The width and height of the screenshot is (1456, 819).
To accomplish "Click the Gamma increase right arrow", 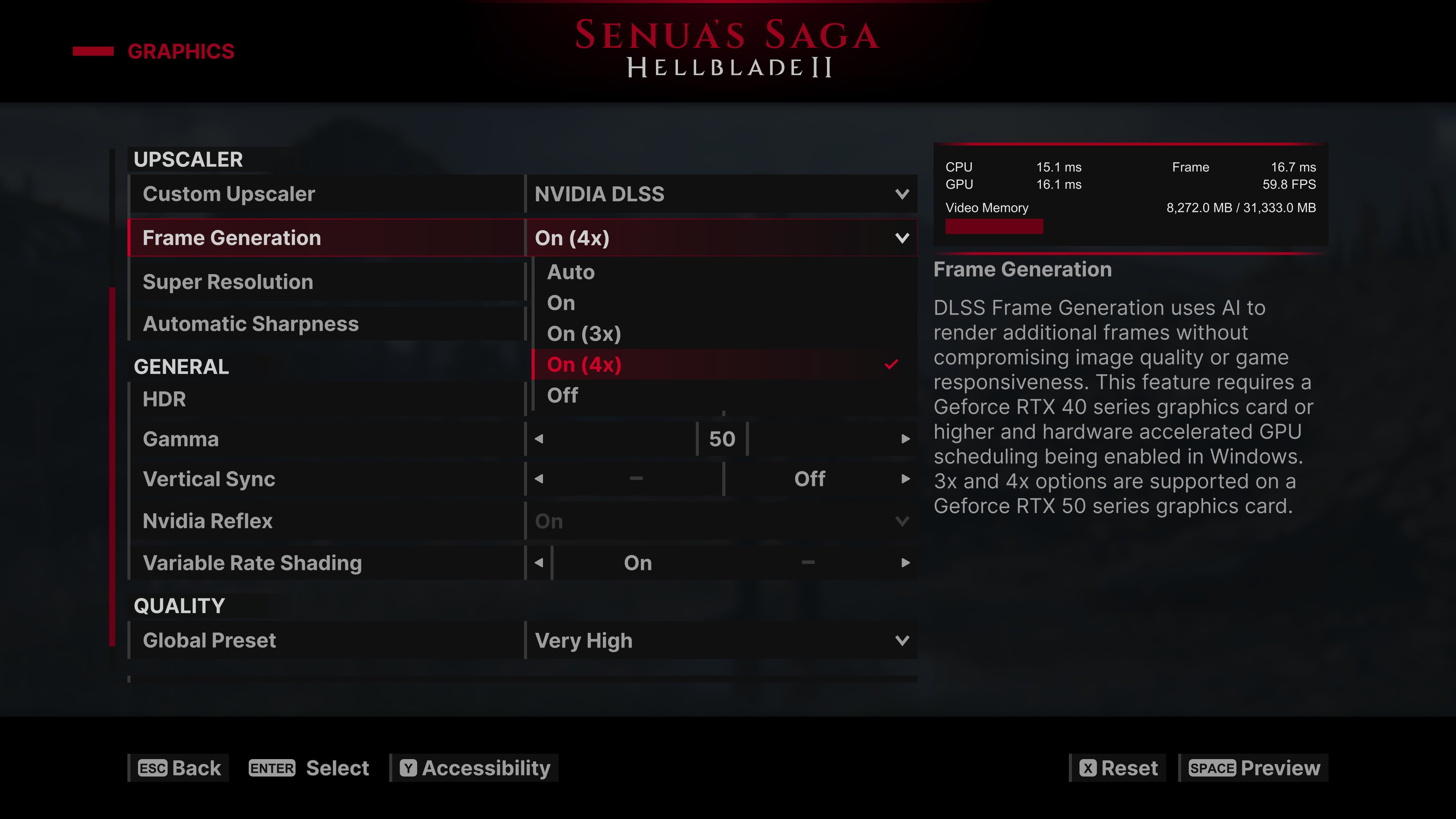I will tap(905, 439).
